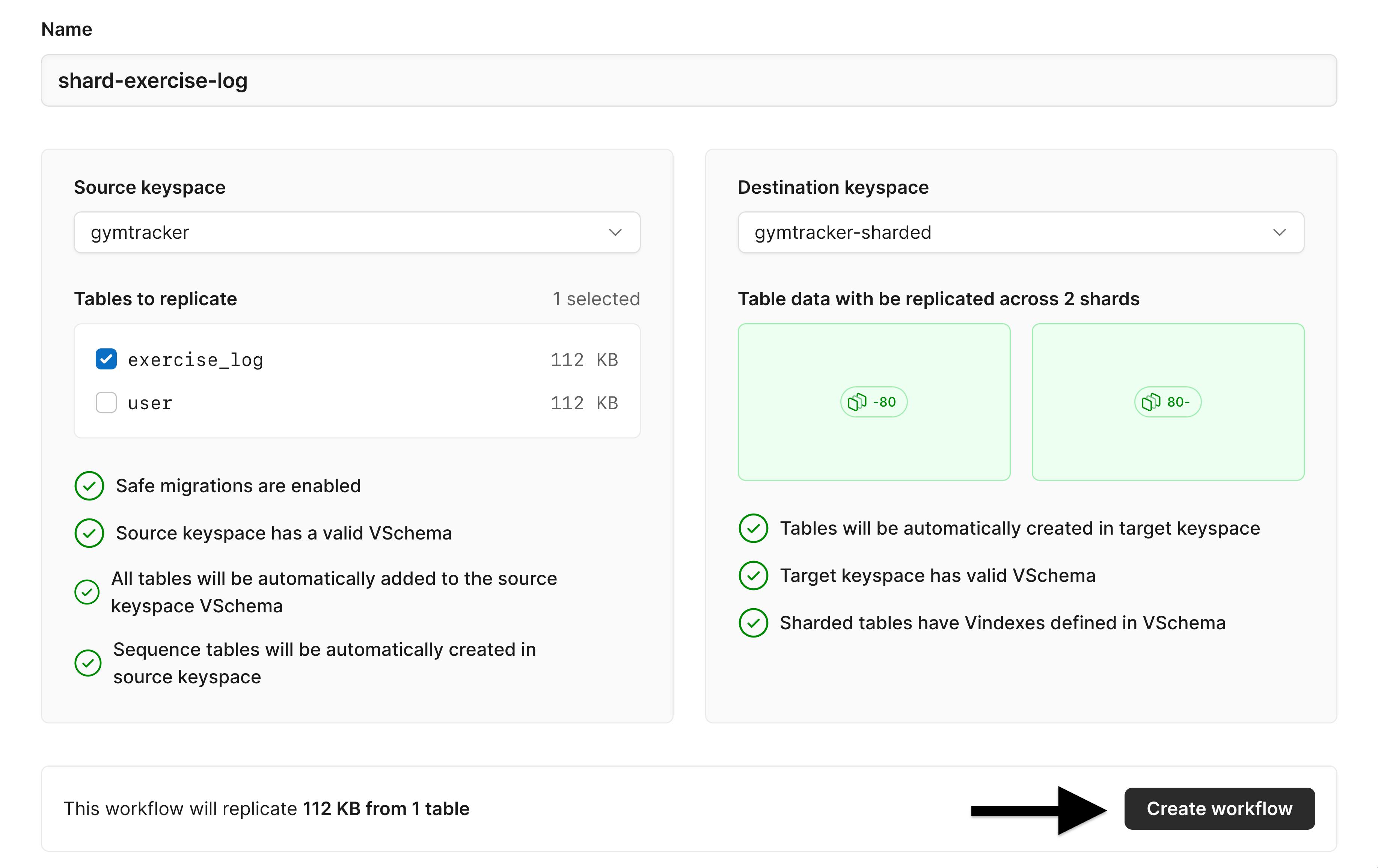Open the Source keyspace gymtracker dropdown
1378x868 pixels.
pyautogui.click(x=357, y=232)
